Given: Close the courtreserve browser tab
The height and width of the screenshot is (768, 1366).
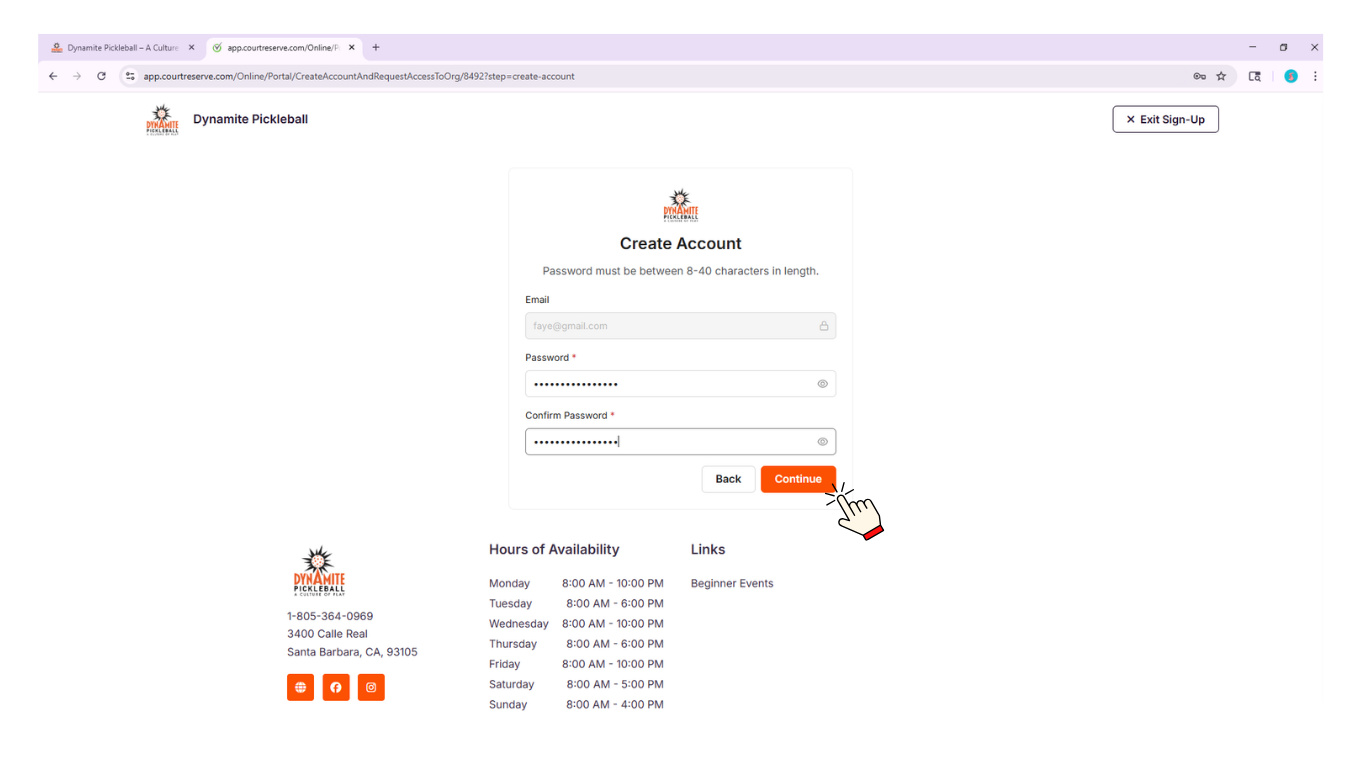Looking at the screenshot, I should click(352, 47).
